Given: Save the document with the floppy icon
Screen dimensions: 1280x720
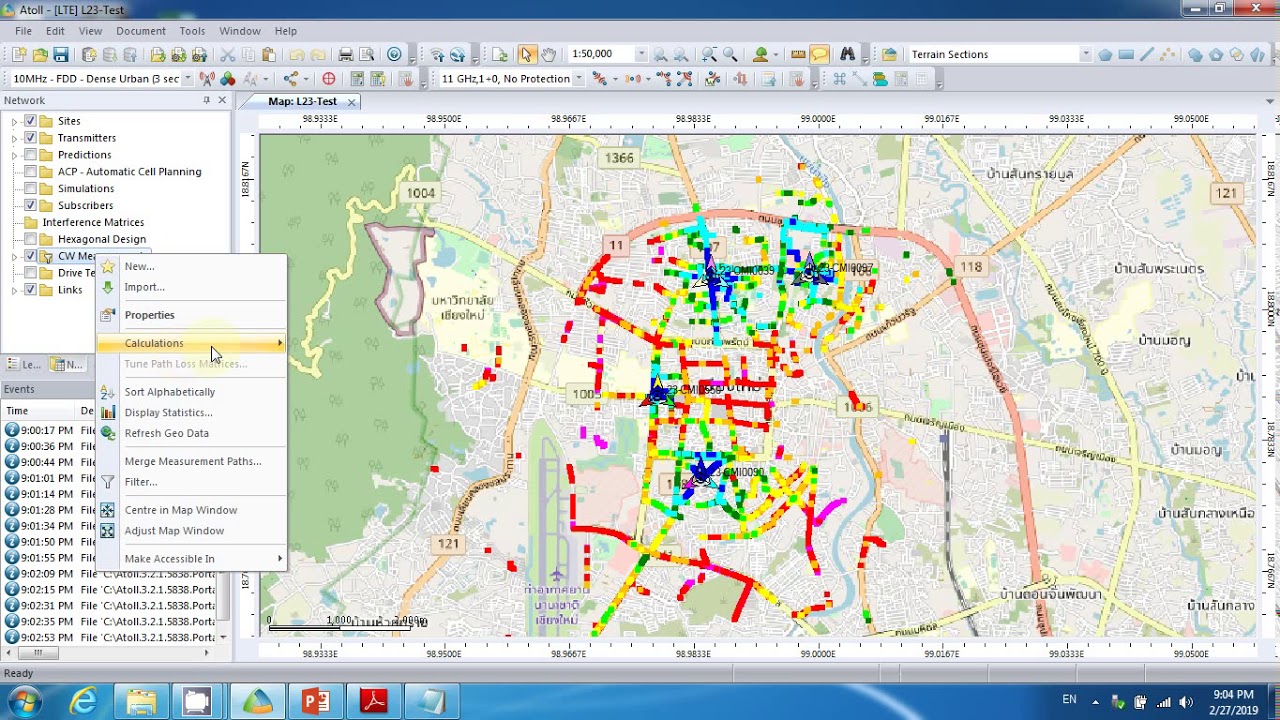Looking at the screenshot, I should tap(61, 54).
